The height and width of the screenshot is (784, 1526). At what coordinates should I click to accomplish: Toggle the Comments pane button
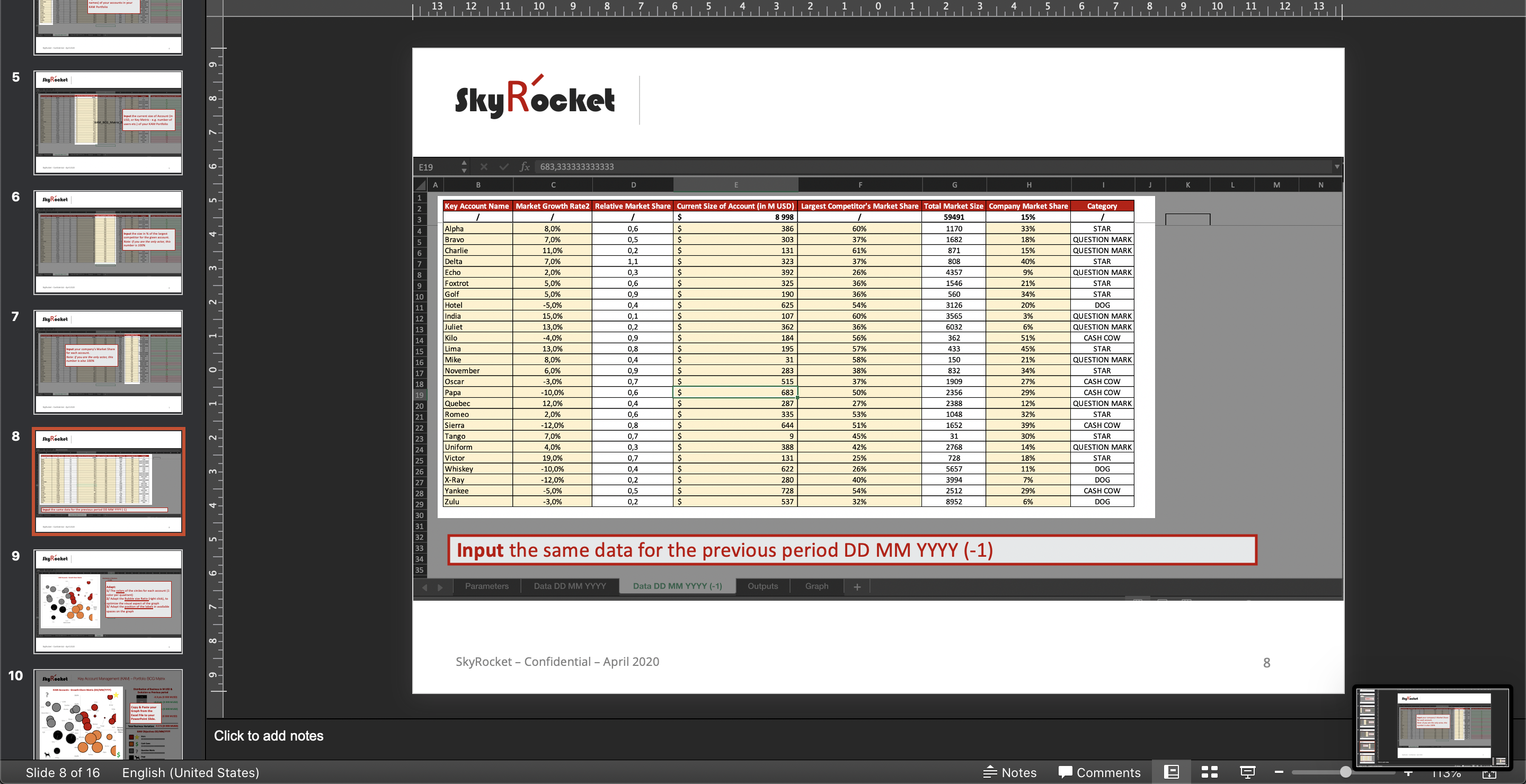[1099, 772]
